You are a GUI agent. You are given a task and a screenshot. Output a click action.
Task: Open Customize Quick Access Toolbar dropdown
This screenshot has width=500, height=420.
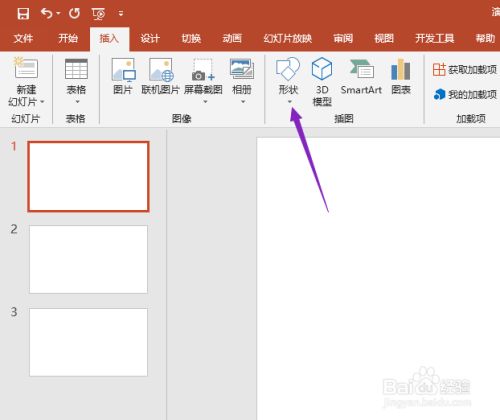pyautogui.click(x=121, y=14)
